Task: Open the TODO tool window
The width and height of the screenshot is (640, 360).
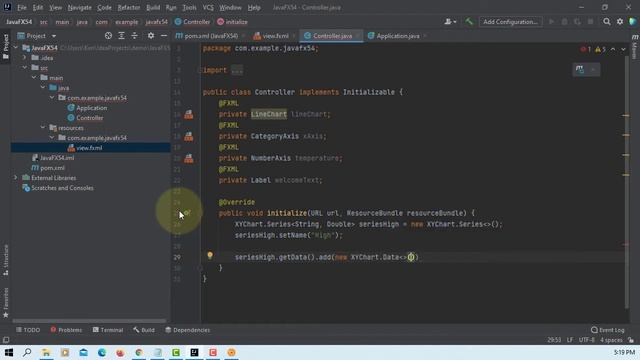Action: 28,330
